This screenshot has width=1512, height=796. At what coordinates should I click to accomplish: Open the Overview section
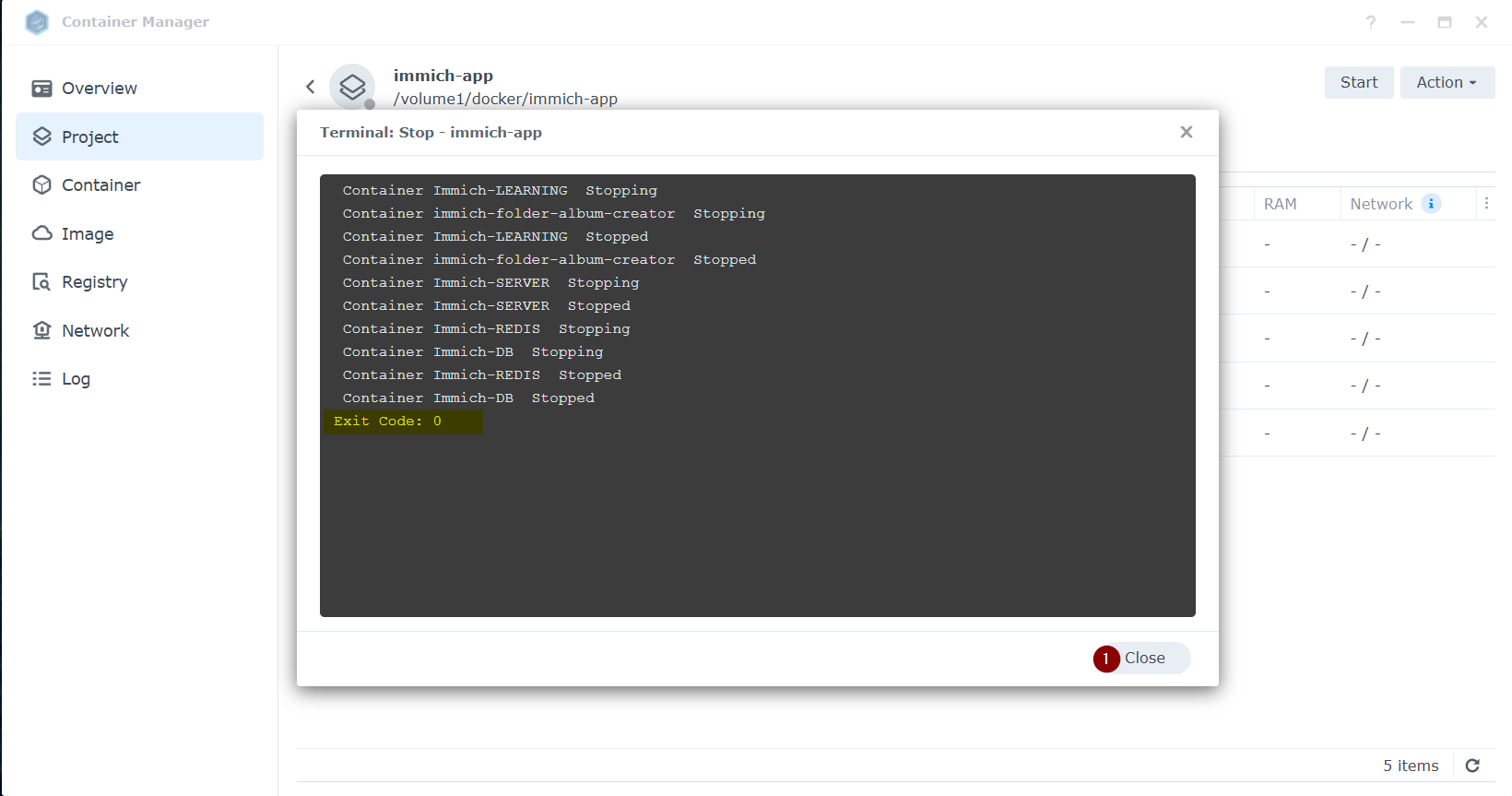[x=139, y=89]
